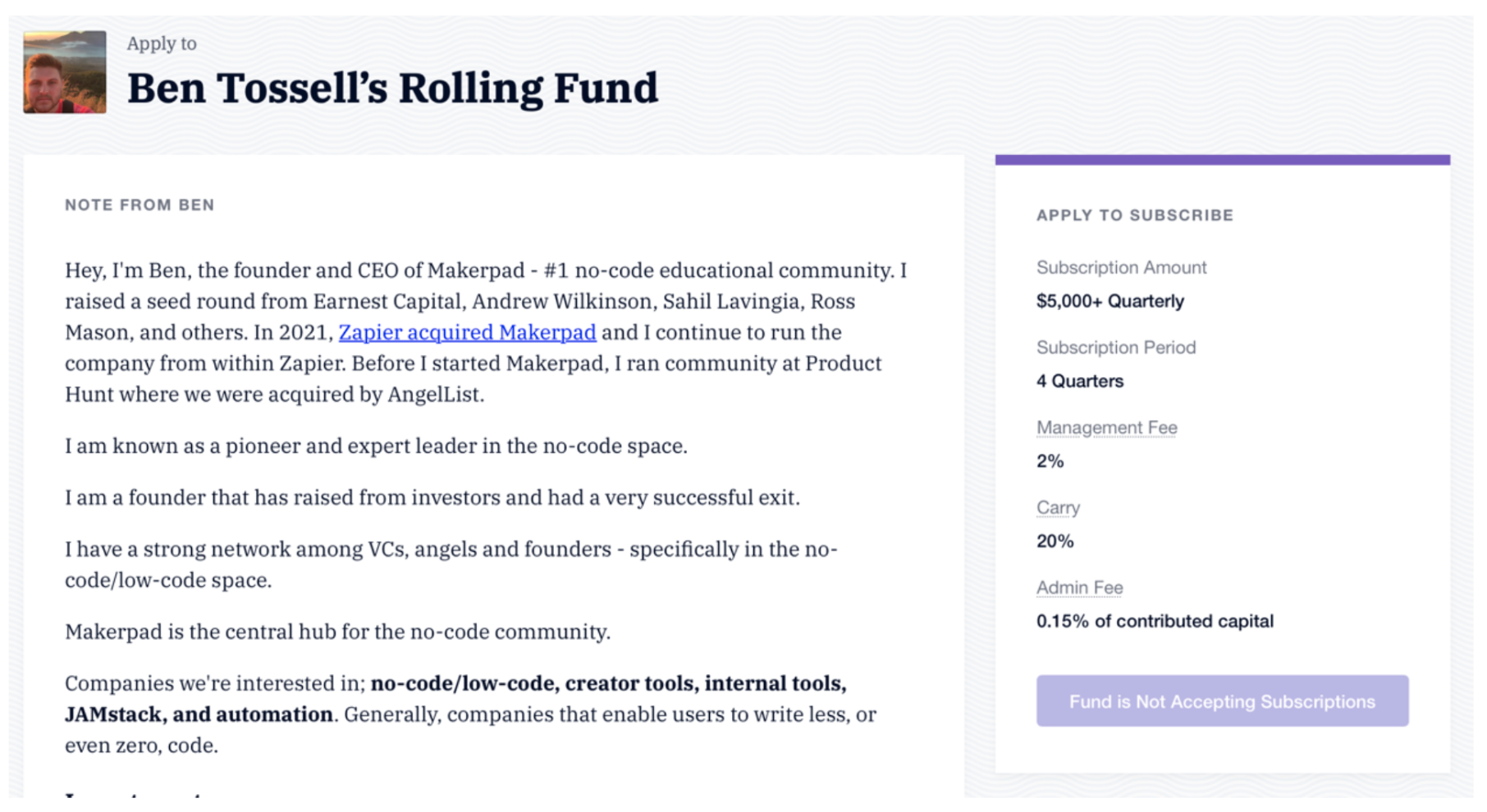Click the pioneer and expert leader sentence
Screen dimensions: 1487x812
(x=376, y=446)
